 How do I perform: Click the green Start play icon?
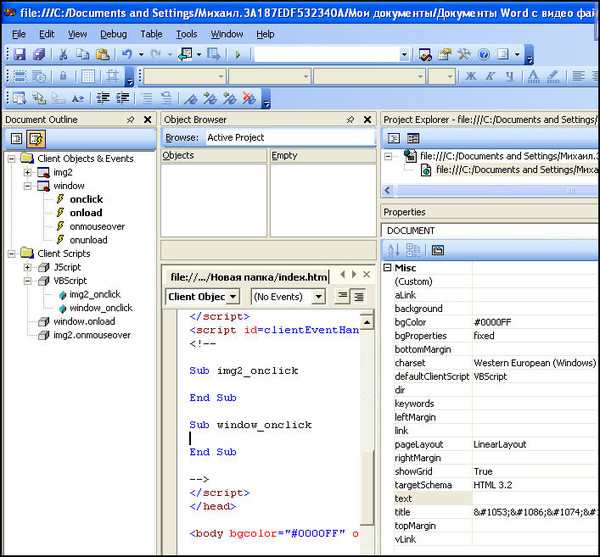pyautogui.click(x=238, y=55)
